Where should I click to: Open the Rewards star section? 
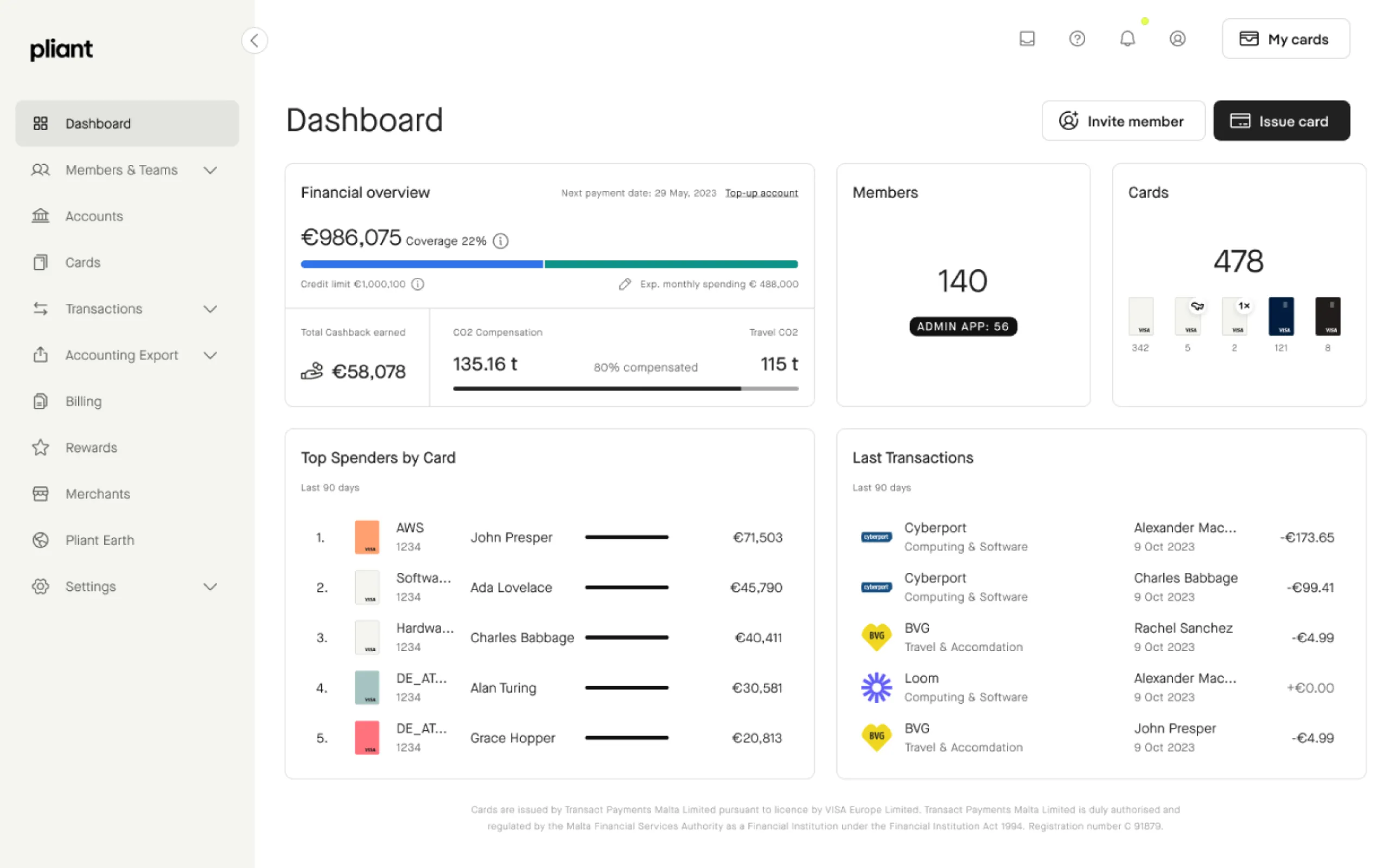[x=91, y=447]
